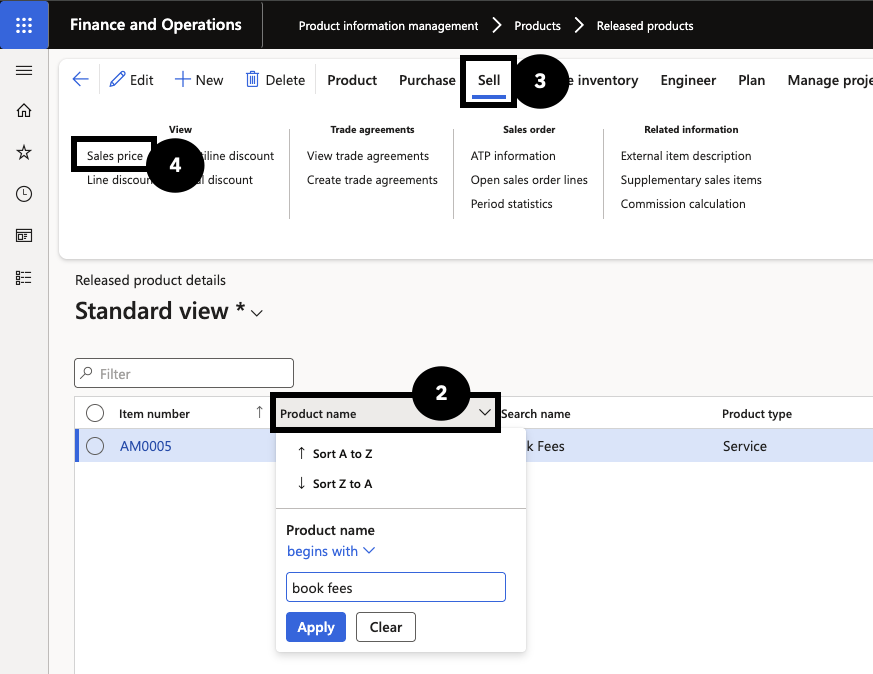Click Supplementary sales items
Image resolution: width=873 pixels, height=674 pixels.
(x=691, y=180)
